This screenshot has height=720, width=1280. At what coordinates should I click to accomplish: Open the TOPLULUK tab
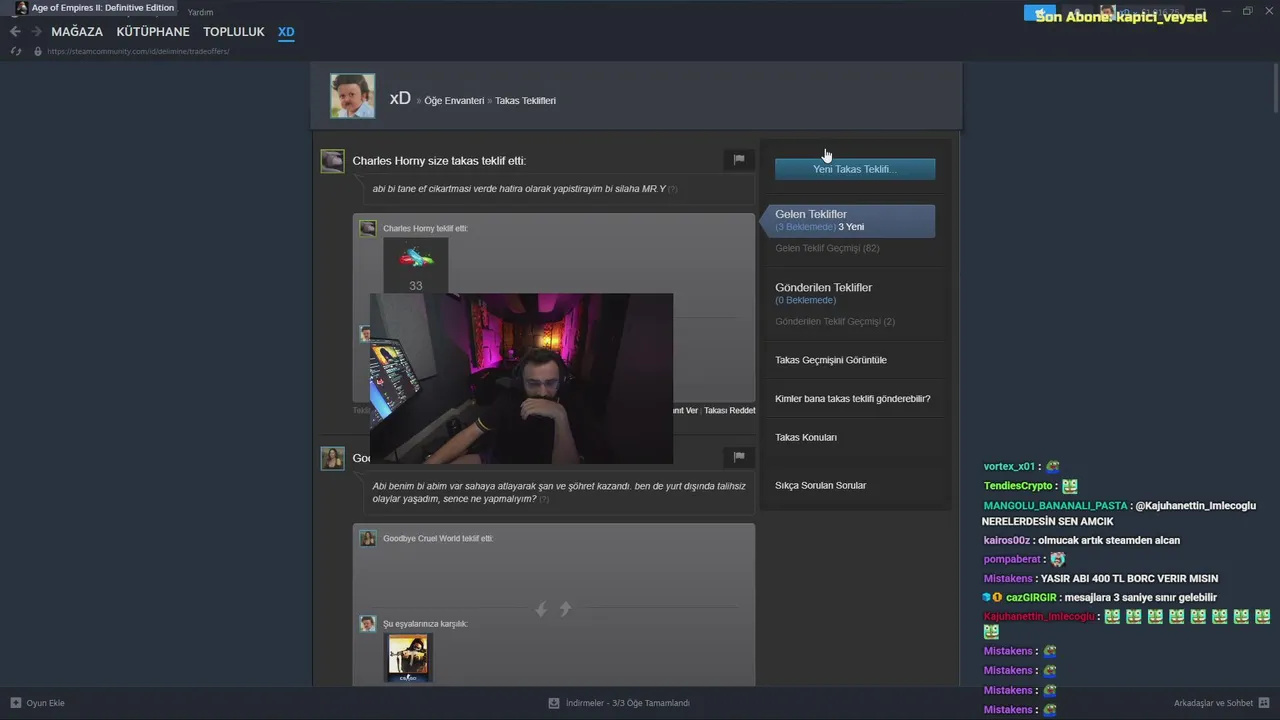point(234,32)
